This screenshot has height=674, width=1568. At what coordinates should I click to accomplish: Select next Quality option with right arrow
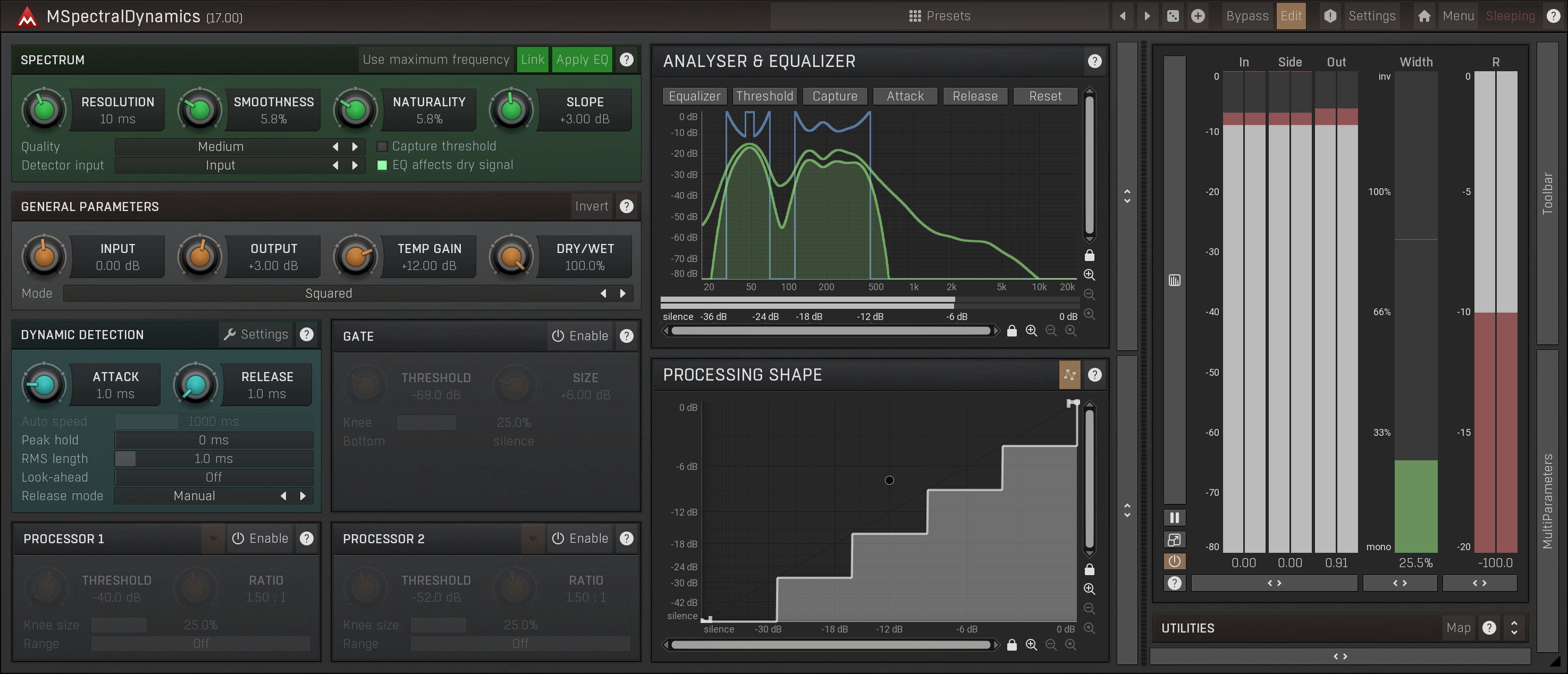click(355, 147)
